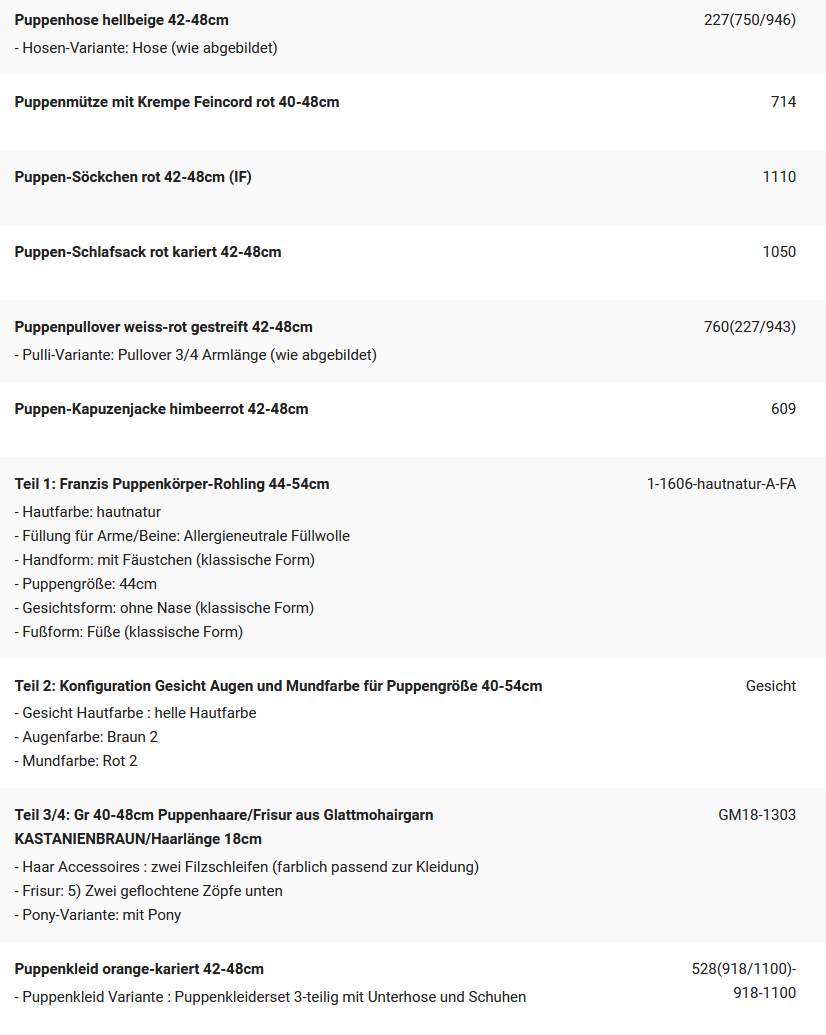Select Puppen-Kapuzenjacke himbeerrot 42-48cm title
The image size is (826, 1035).
[161, 409]
